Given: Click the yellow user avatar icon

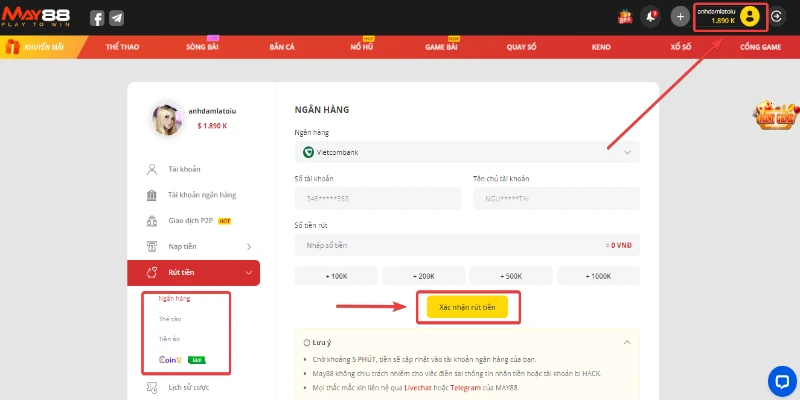Looking at the screenshot, I should click(750, 17).
